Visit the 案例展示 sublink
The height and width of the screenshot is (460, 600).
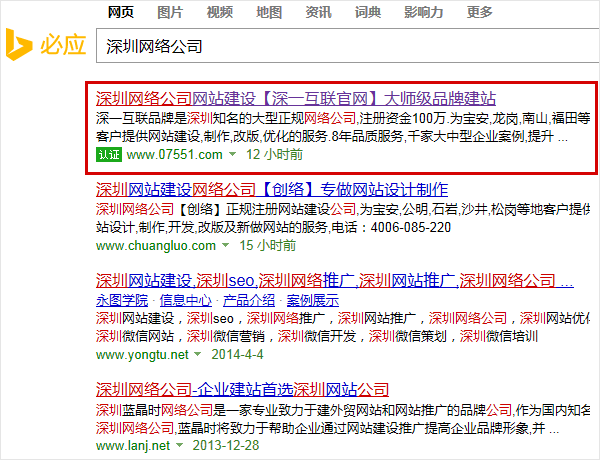313,300
